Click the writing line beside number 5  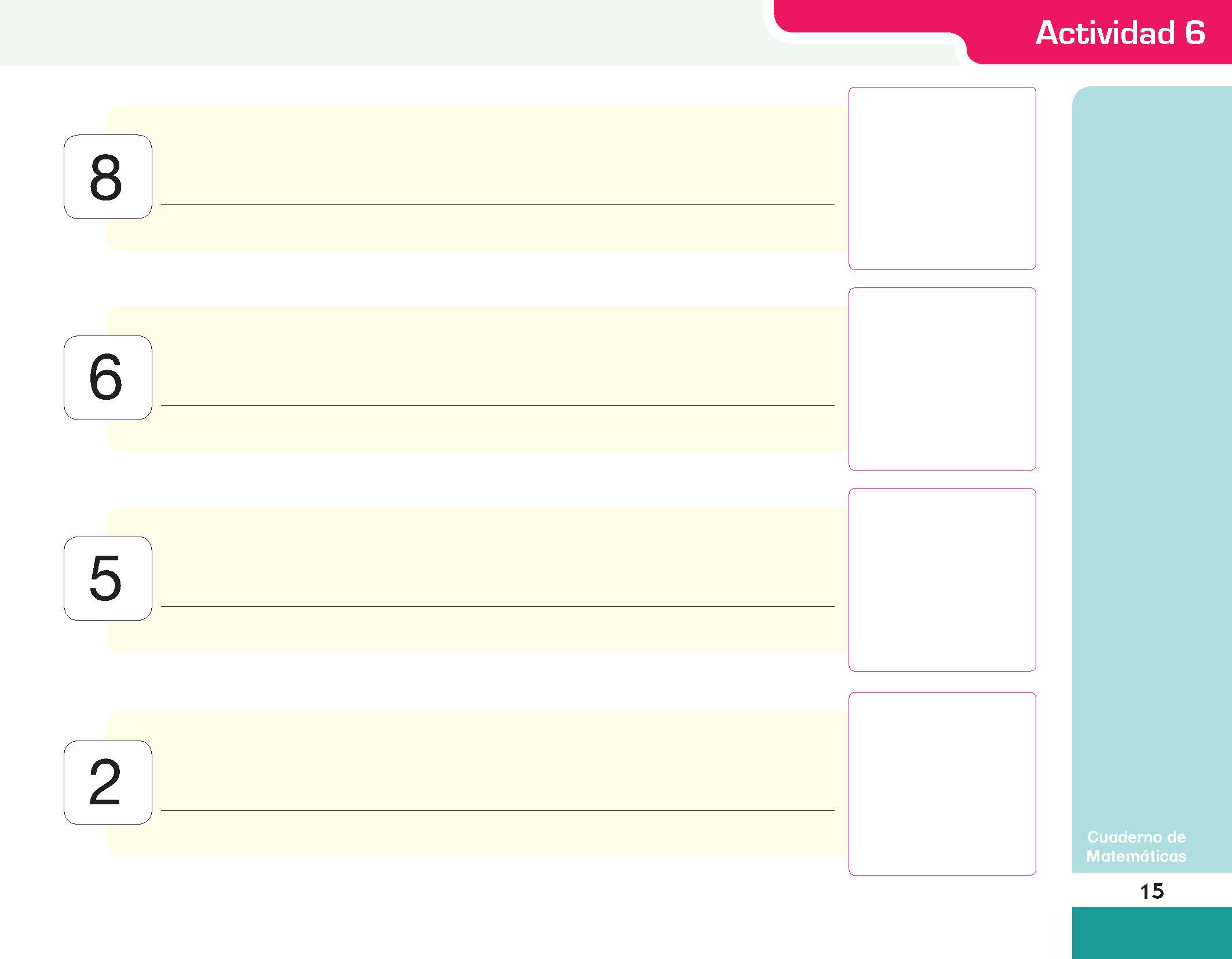click(498, 606)
